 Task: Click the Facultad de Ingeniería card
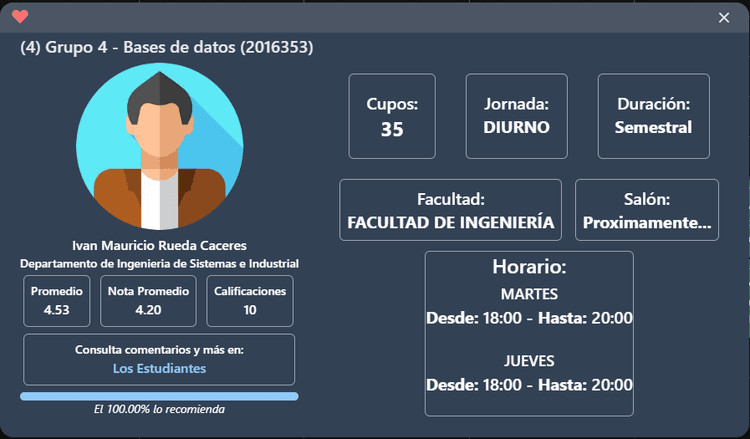450,211
